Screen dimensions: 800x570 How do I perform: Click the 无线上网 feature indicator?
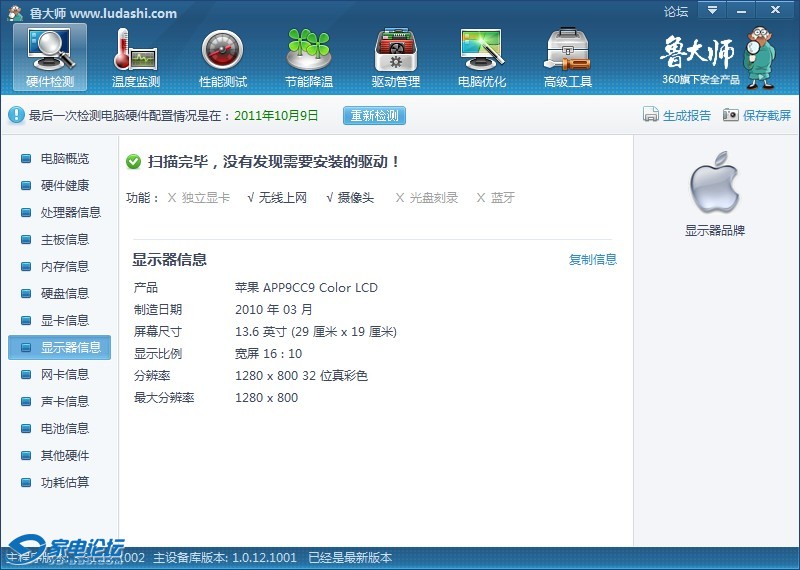277,198
